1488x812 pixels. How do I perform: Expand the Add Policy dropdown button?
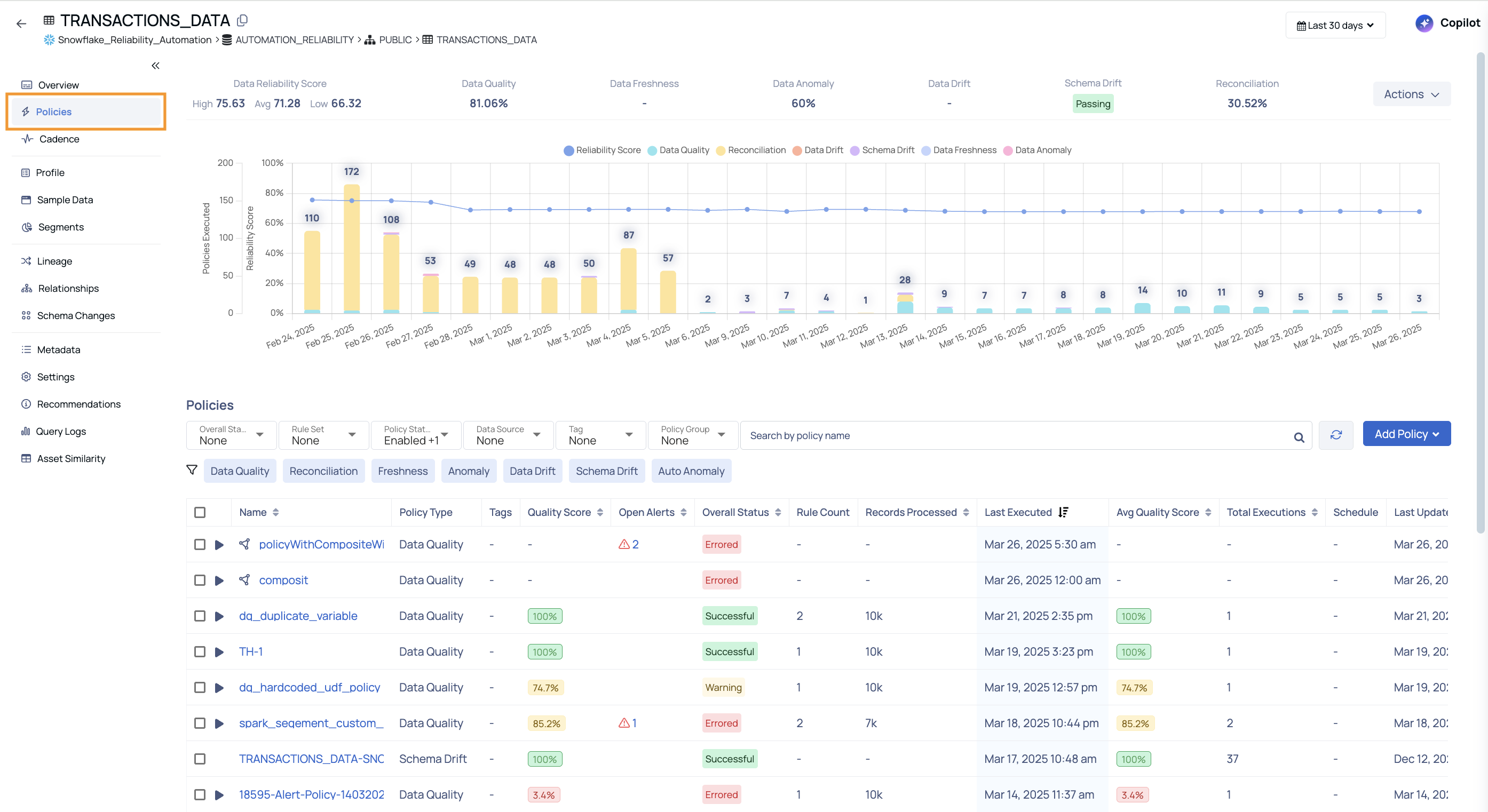coord(1406,434)
